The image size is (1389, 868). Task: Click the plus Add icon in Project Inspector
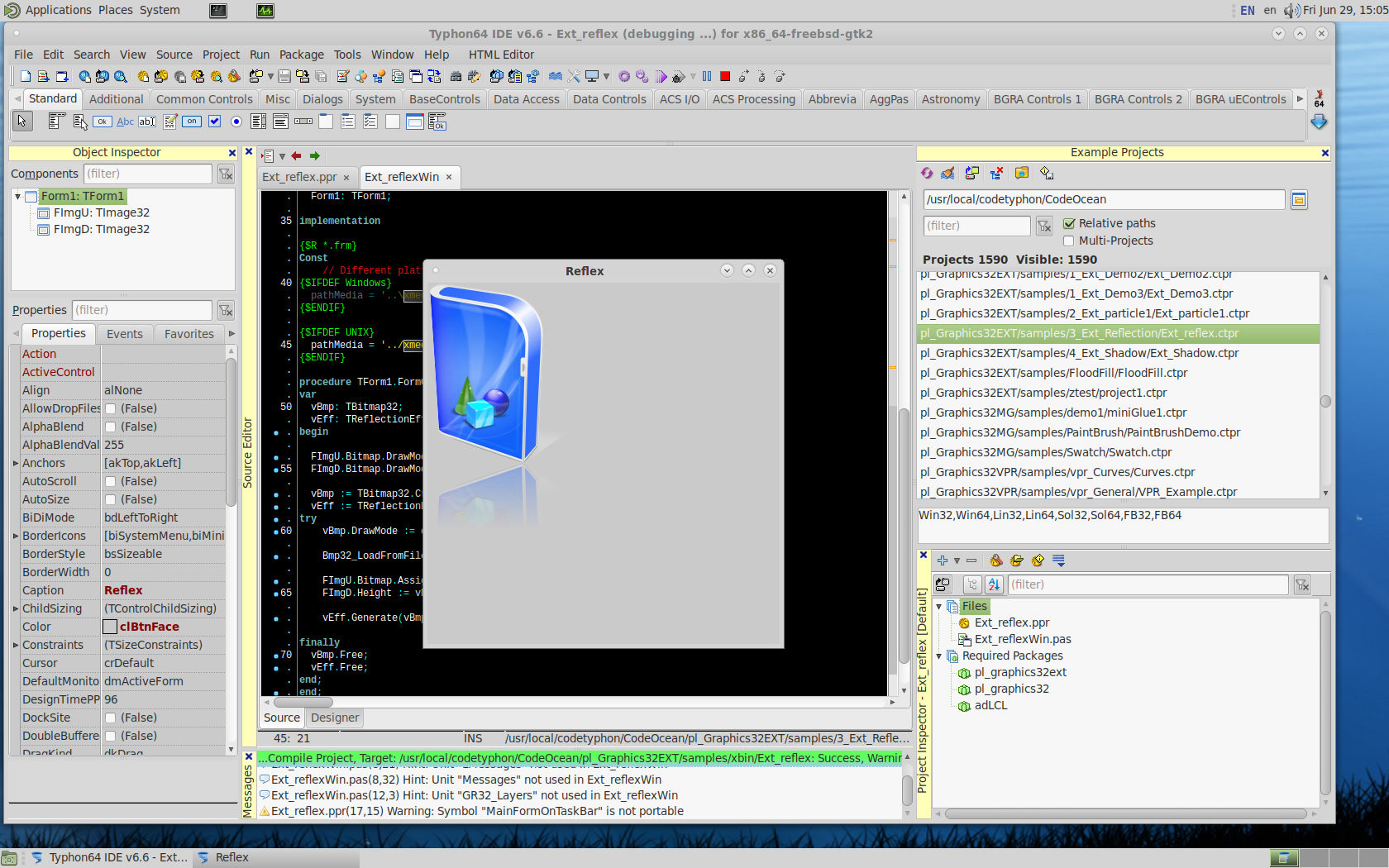point(942,560)
